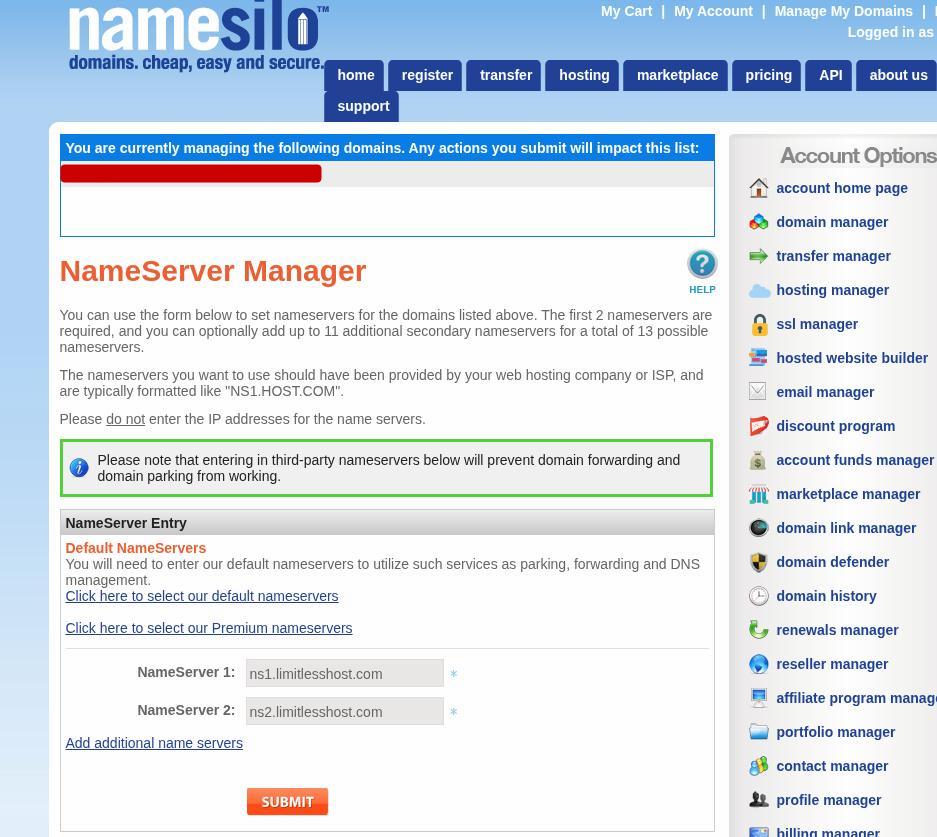Open the API tab
The height and width of the screenshot is (837, 937).
829,75
